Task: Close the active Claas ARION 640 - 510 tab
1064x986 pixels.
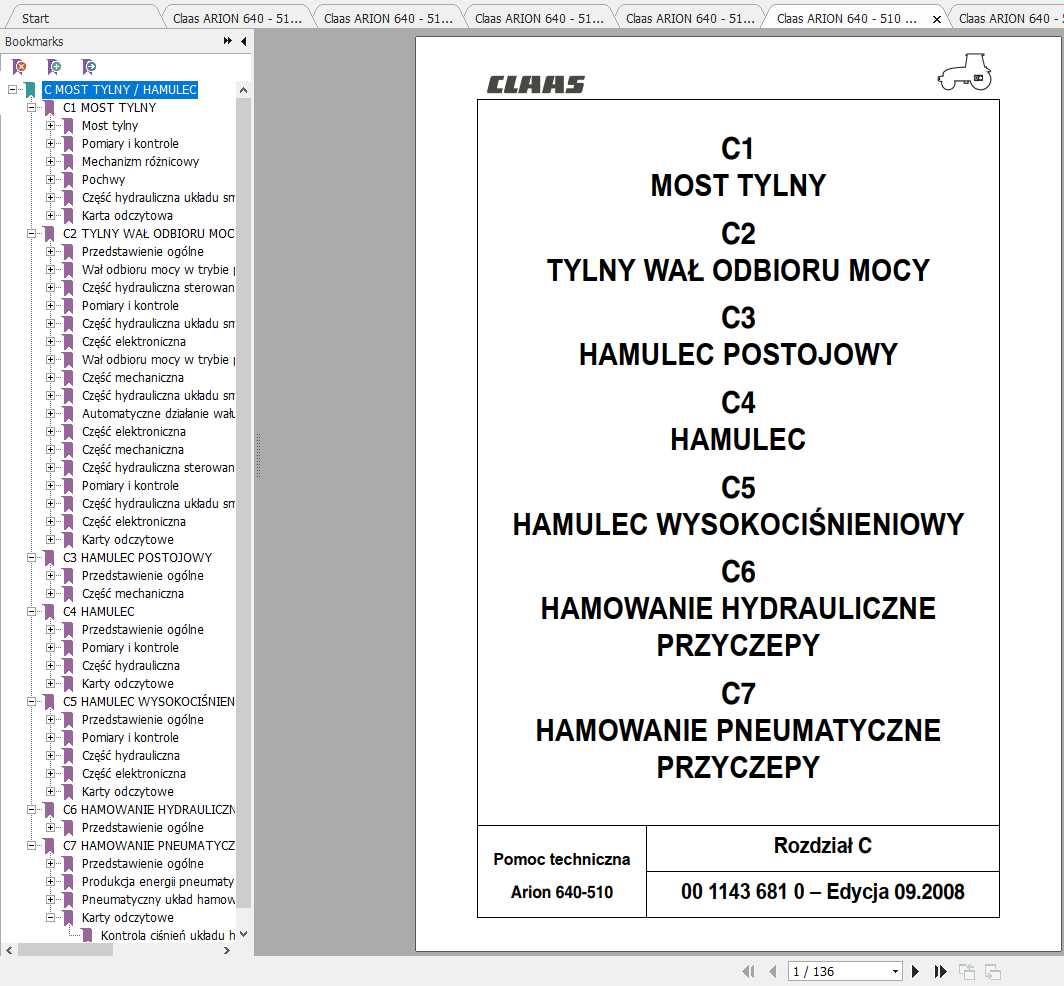Action: pyautogui.click(x=936, y=19)
